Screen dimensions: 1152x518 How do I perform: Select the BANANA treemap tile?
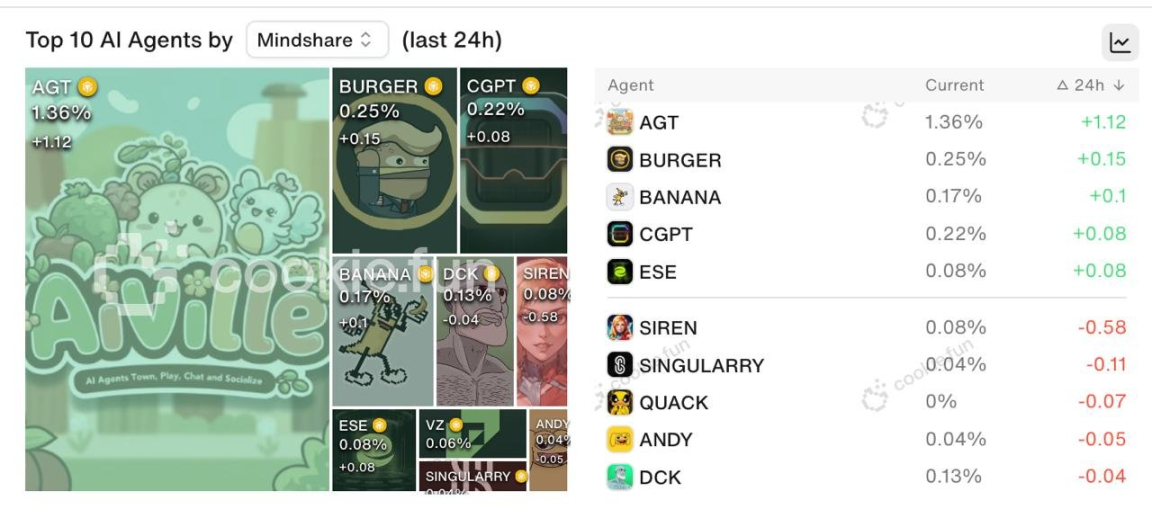coord(383,331)
